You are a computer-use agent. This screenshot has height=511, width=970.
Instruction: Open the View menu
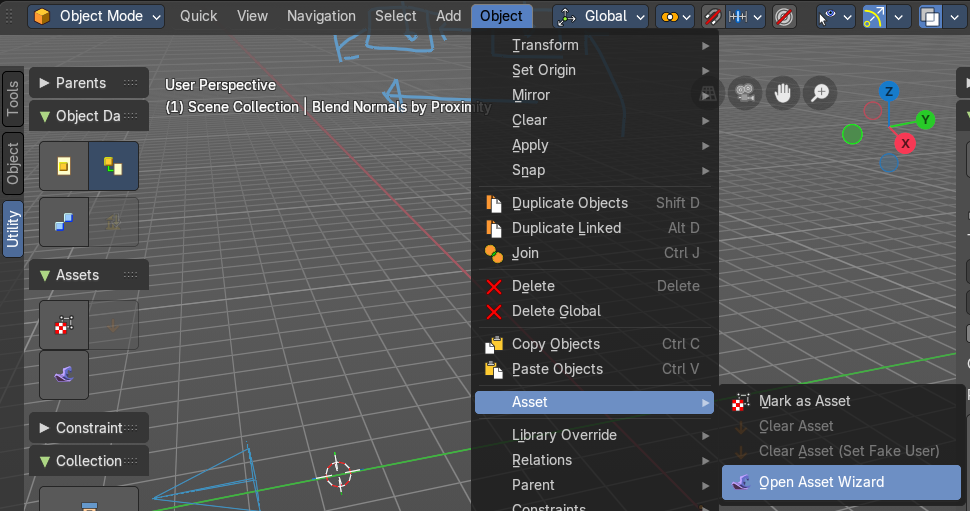point(252,16)
